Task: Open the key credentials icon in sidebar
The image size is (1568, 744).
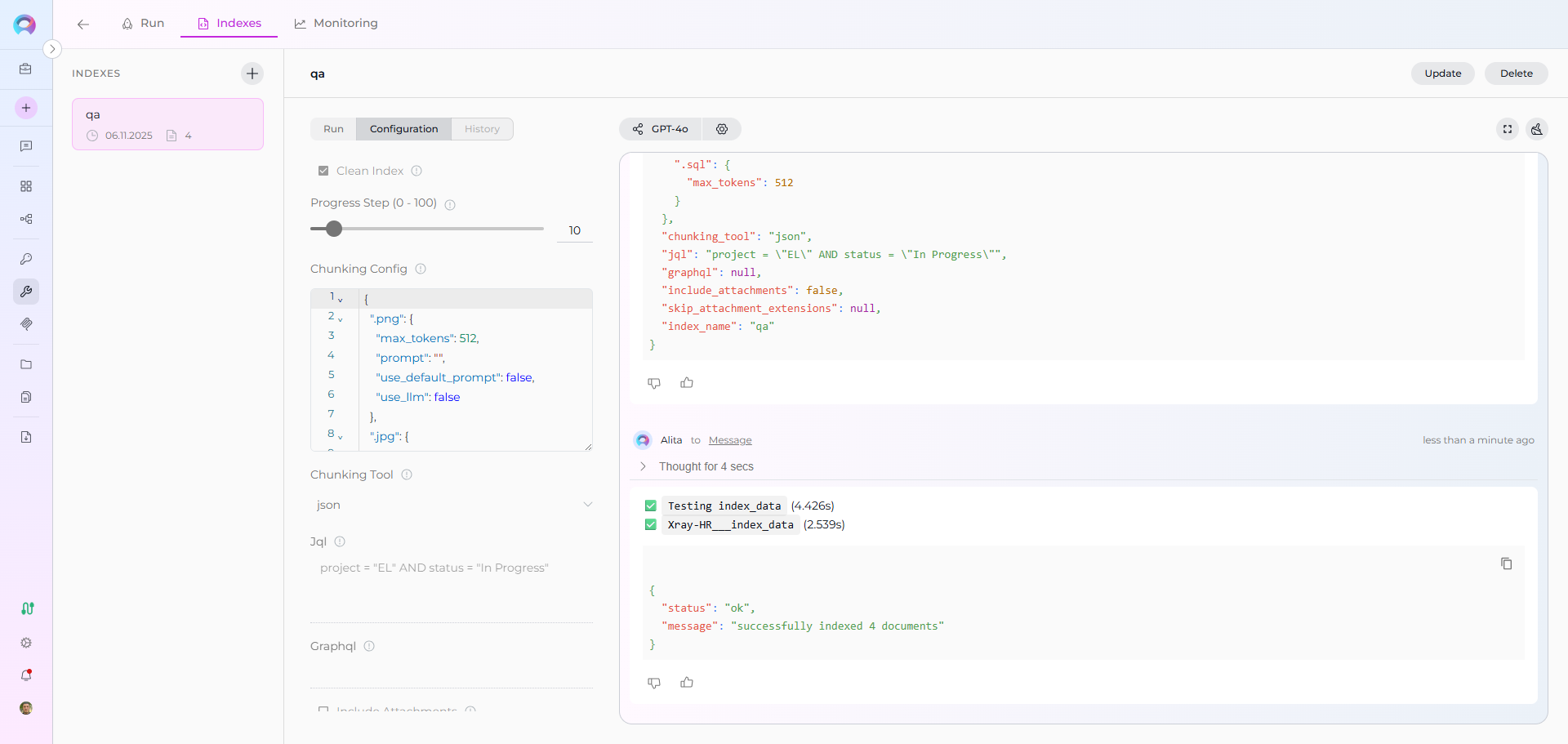Action: pos(26,259)
